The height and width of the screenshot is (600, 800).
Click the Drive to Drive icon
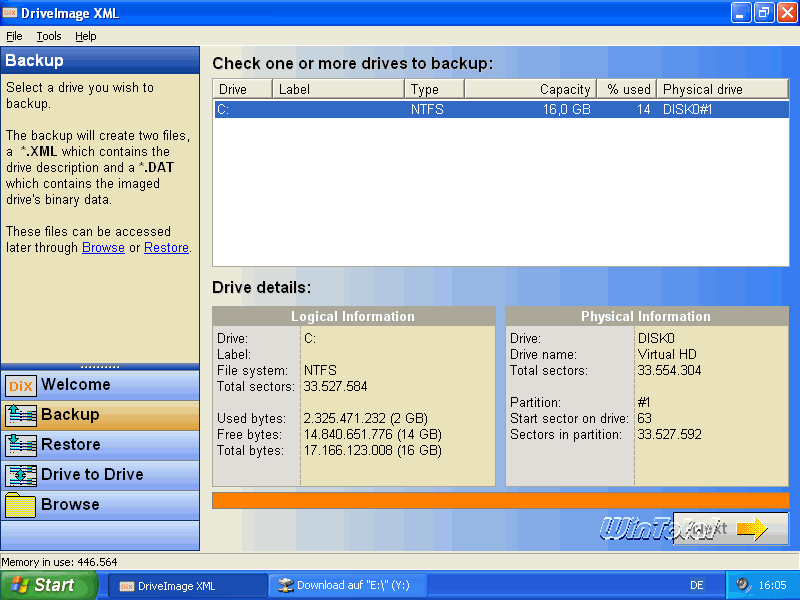coord(21,475)
